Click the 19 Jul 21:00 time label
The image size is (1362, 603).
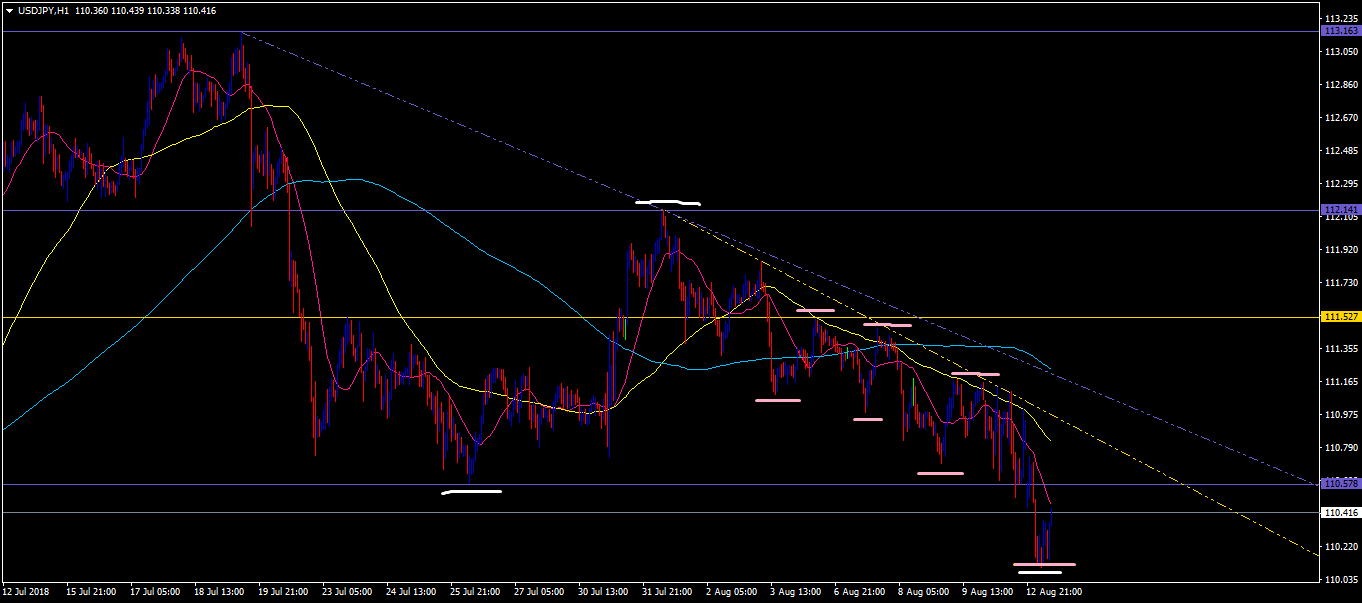[282, 592]
